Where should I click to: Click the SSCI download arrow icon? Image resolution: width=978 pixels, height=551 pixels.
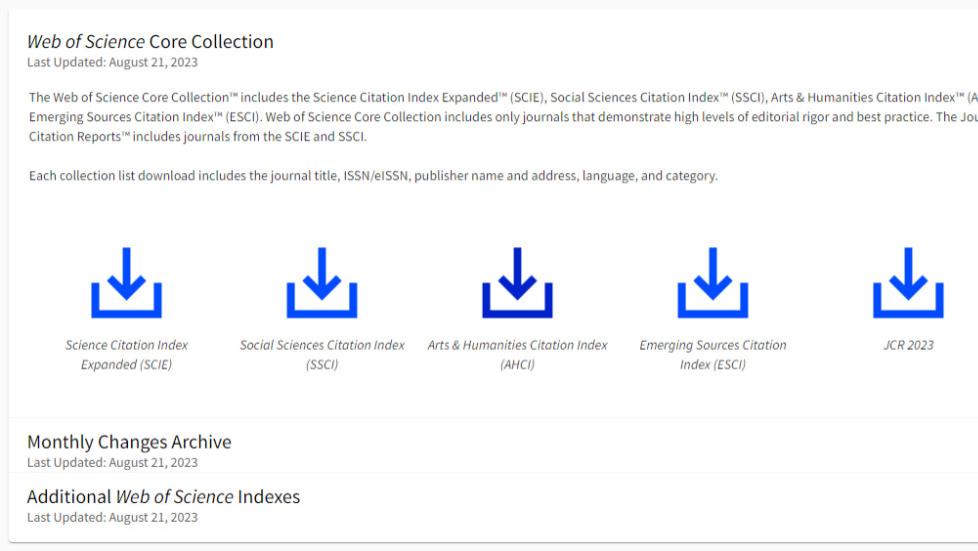(x=322, y=283)
